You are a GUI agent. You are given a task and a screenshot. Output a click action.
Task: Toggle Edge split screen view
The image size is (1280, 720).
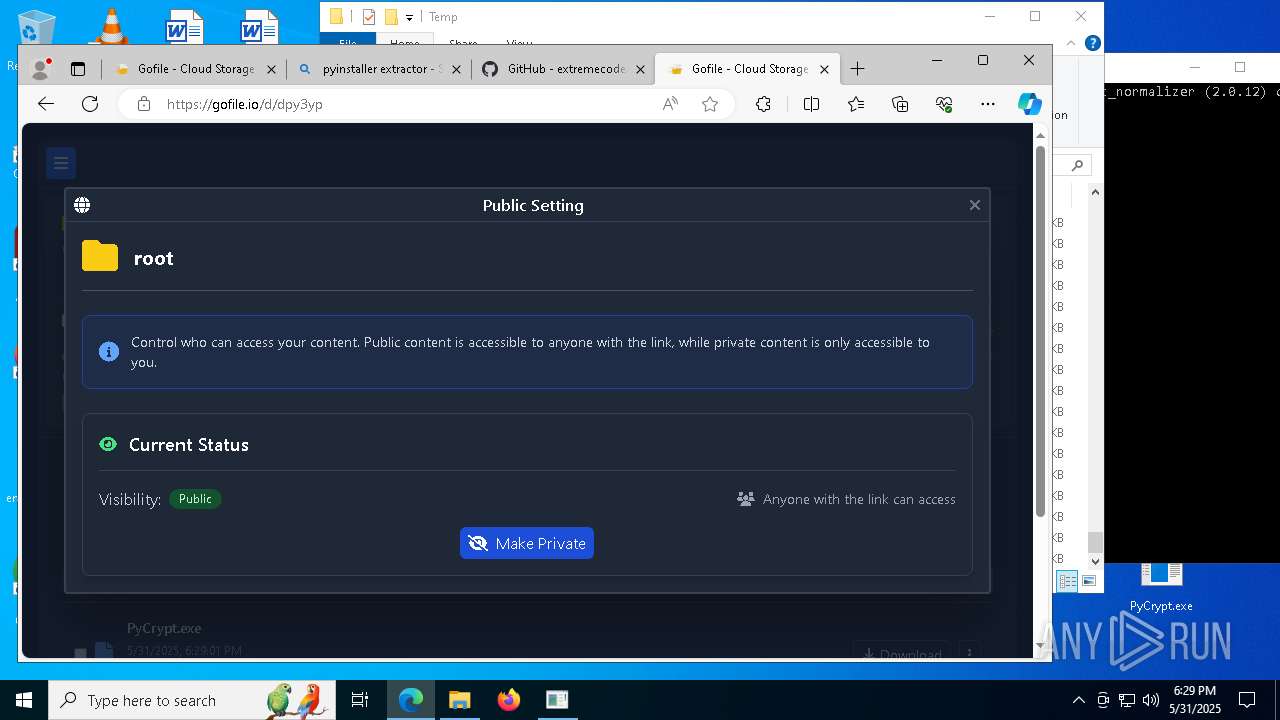click(x=811, y=104)
